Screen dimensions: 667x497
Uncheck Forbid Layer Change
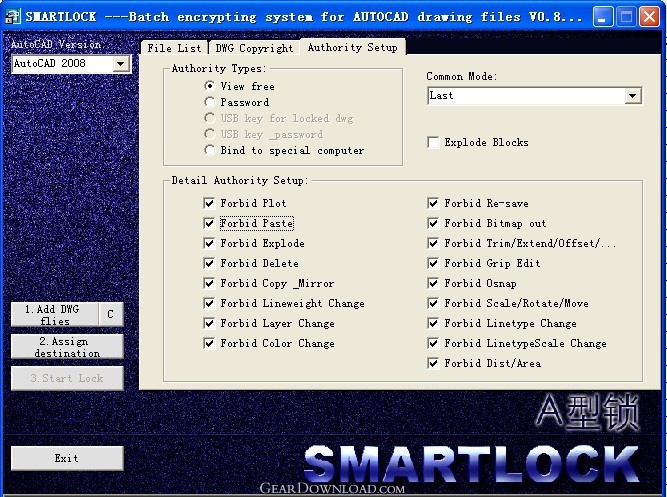(209, 323)
